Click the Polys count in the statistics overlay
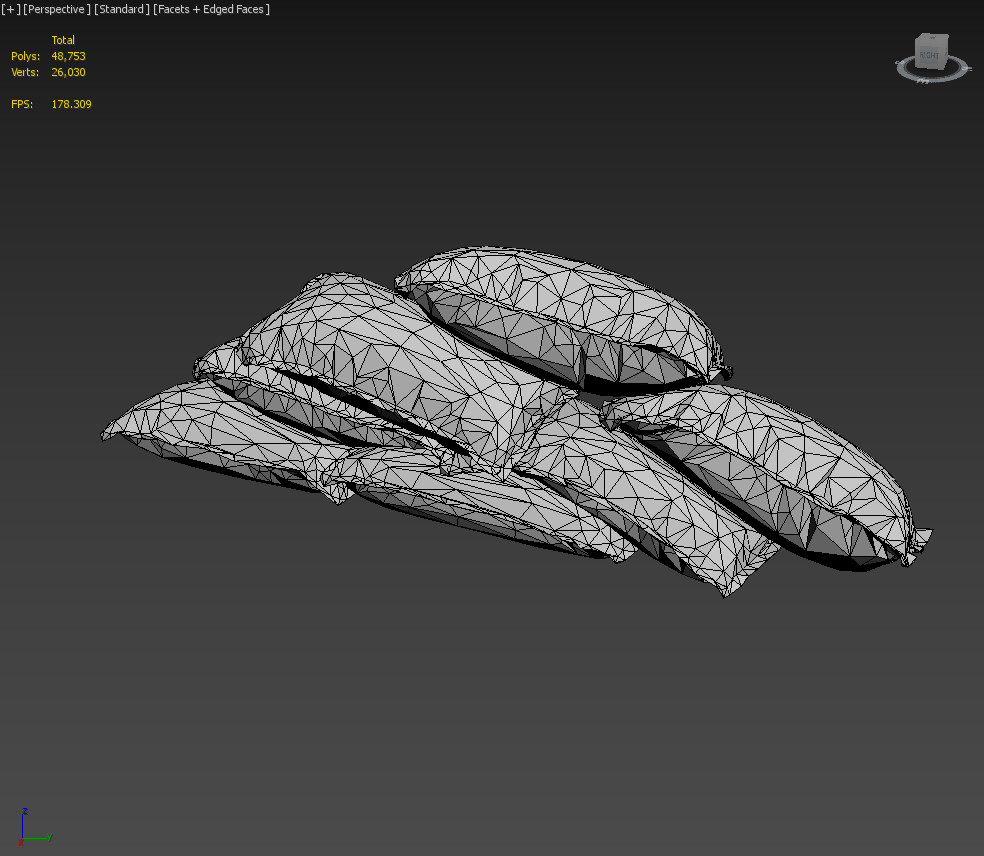Image resolution: width=984 pixels, height=856 pixels. (68, 56)
